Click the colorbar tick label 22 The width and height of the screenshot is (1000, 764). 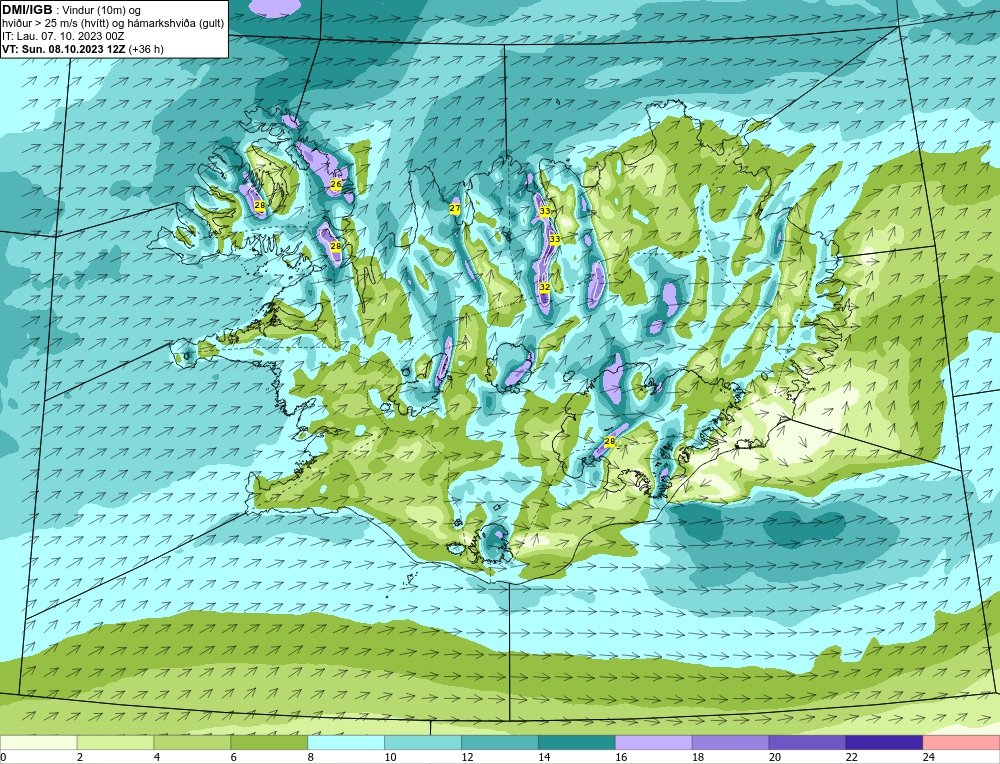[852, 757]
